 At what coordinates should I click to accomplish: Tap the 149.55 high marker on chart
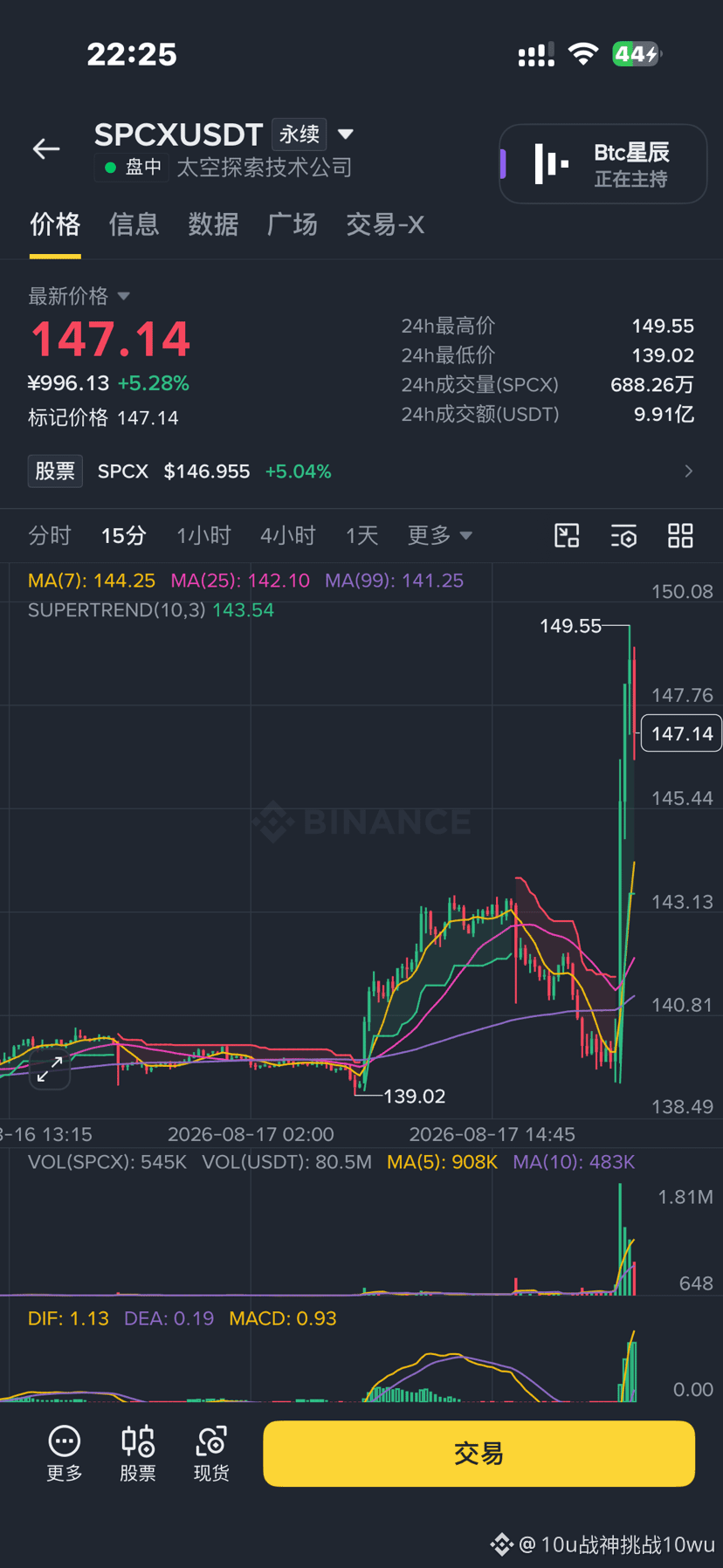[x=570, y=626]
